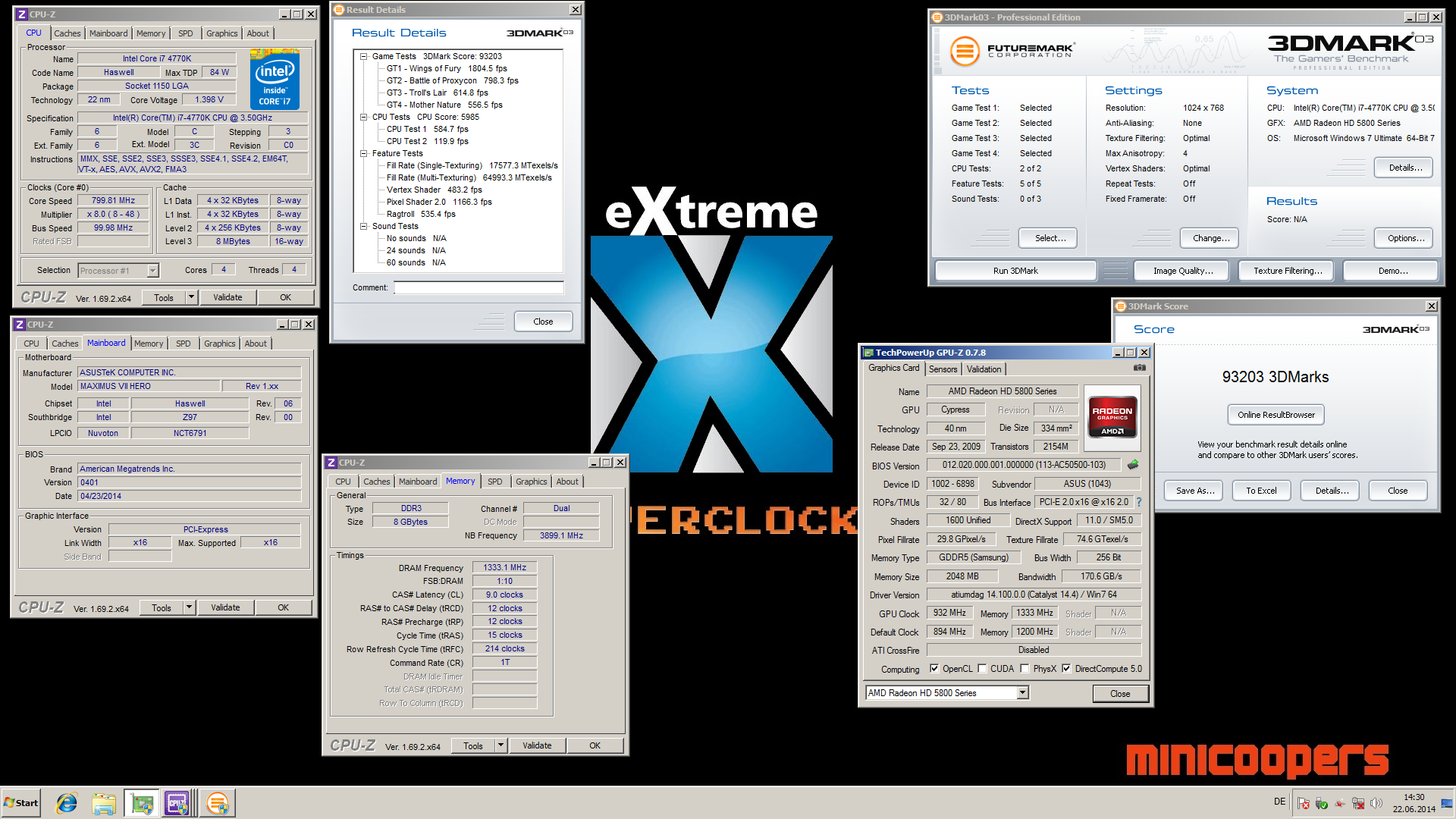Image resolution: width=1456 pixels, height=819 pixels.
Task: Open Tools dropdown arrow in CPU-Z Mainboard window
Action: point(189,607)
